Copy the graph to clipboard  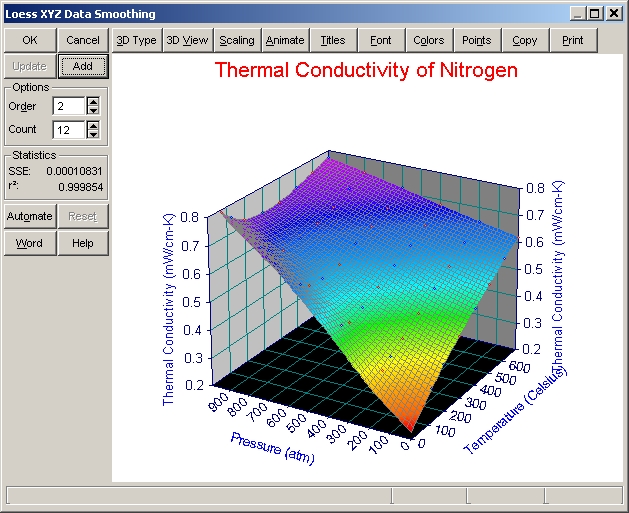525,40
